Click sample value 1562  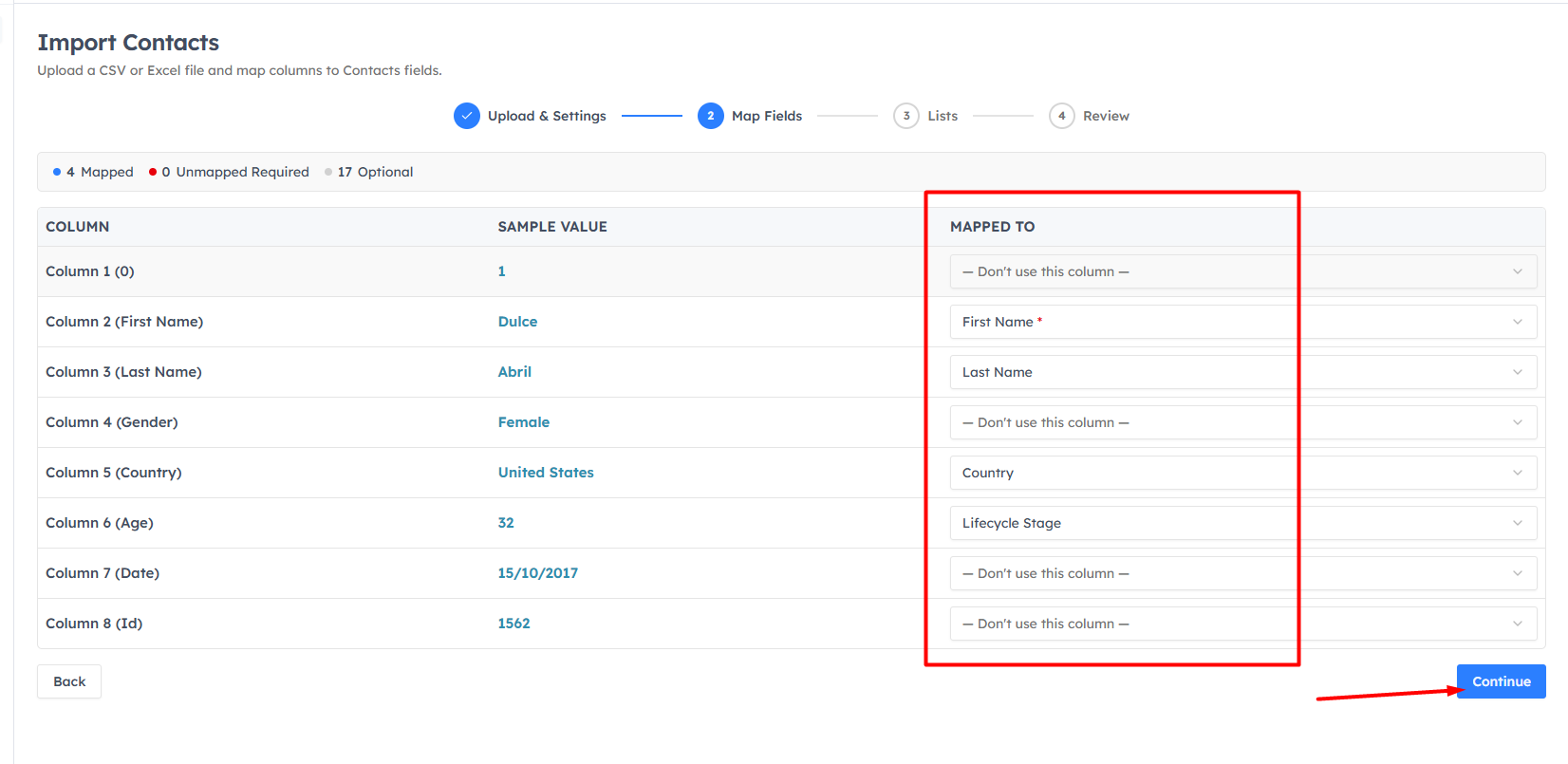513,624
